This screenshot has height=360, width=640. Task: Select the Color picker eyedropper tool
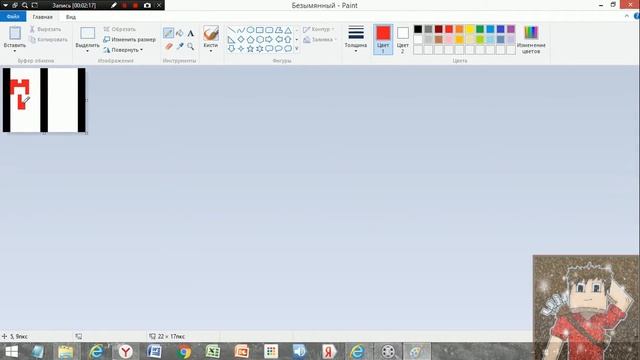(180, 47)
